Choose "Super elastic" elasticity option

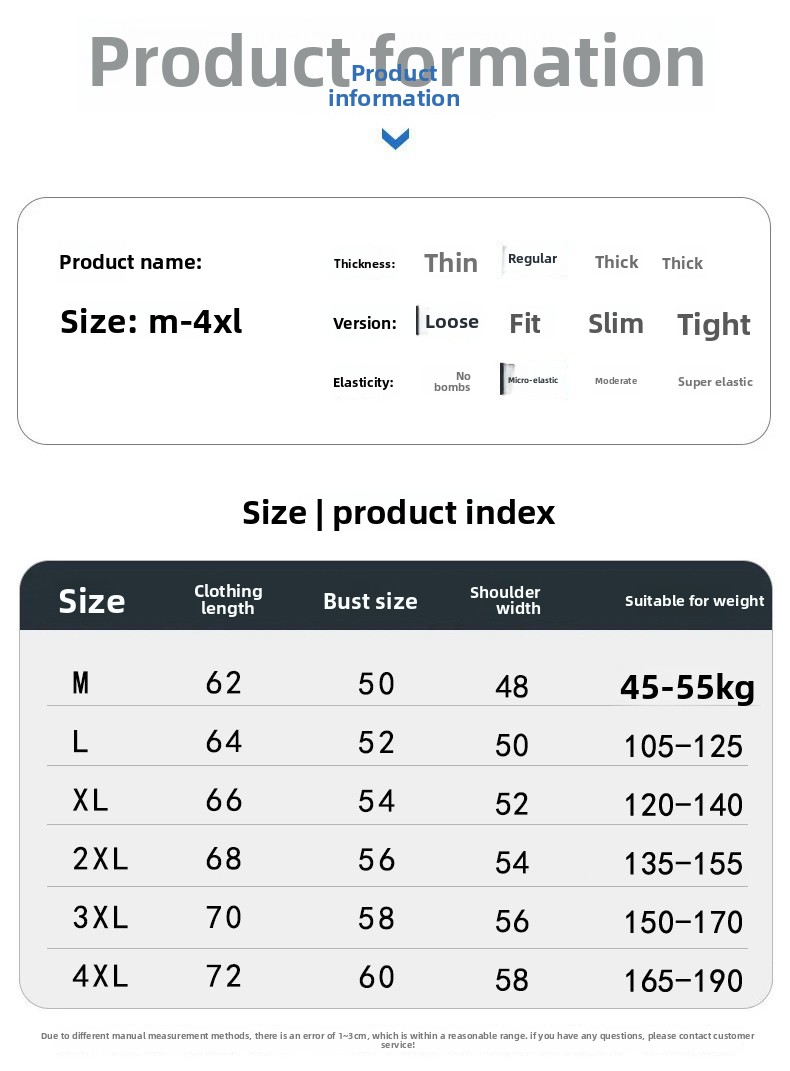pos(715,382)
